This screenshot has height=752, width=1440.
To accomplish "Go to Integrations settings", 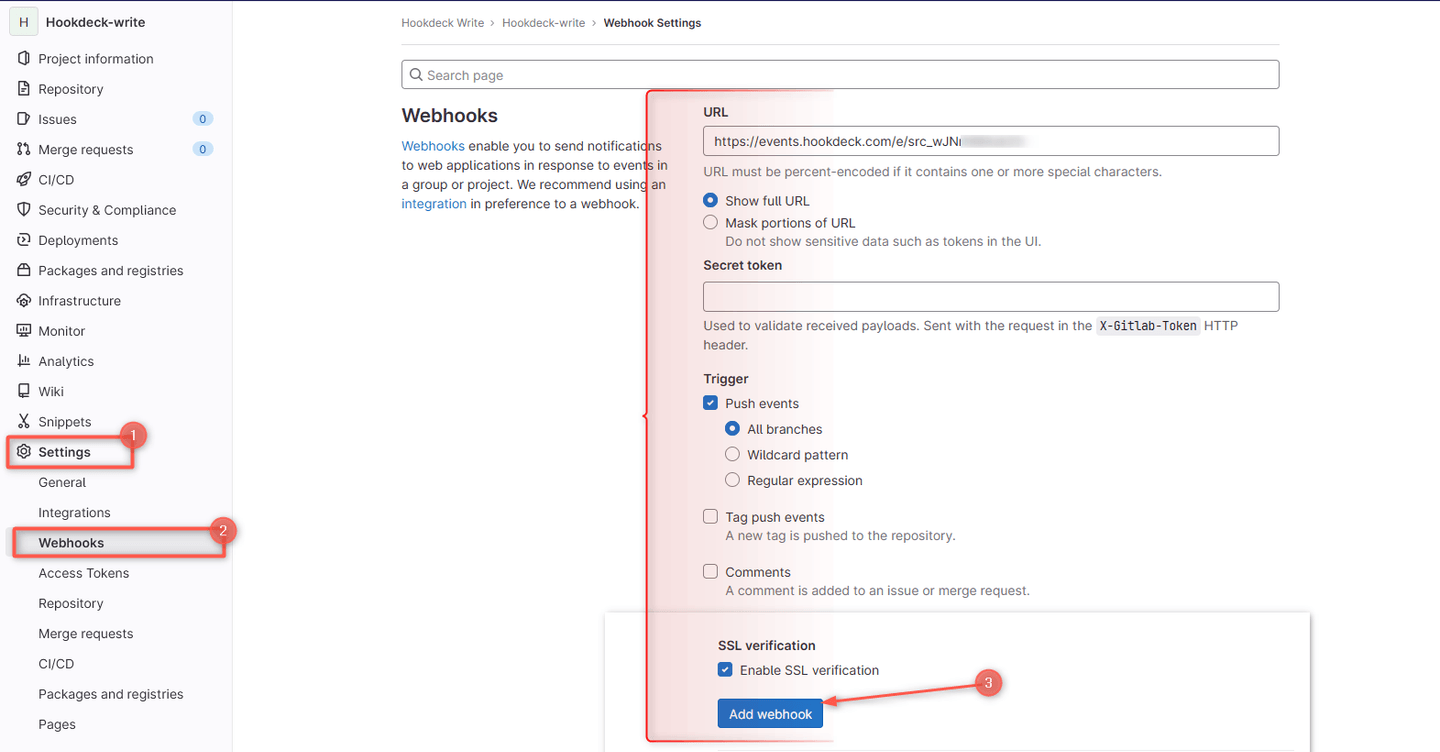I will (74, 512).
